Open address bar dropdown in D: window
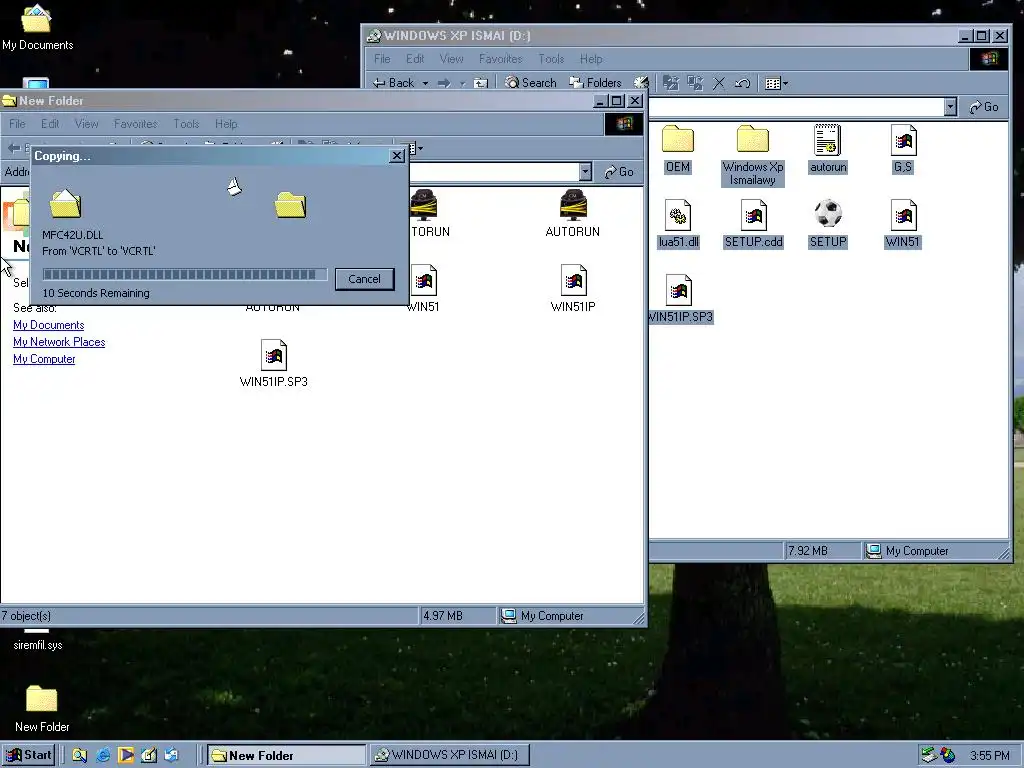 [950, 106]
